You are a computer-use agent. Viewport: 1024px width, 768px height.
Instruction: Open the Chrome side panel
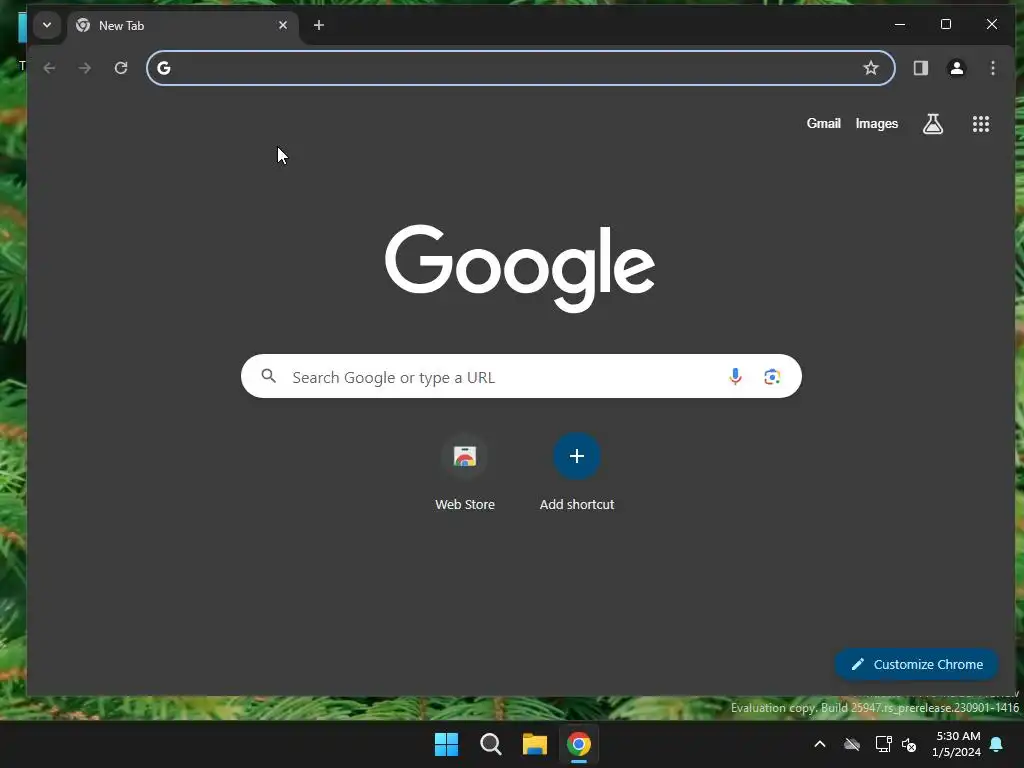click(x=921, y=68)
